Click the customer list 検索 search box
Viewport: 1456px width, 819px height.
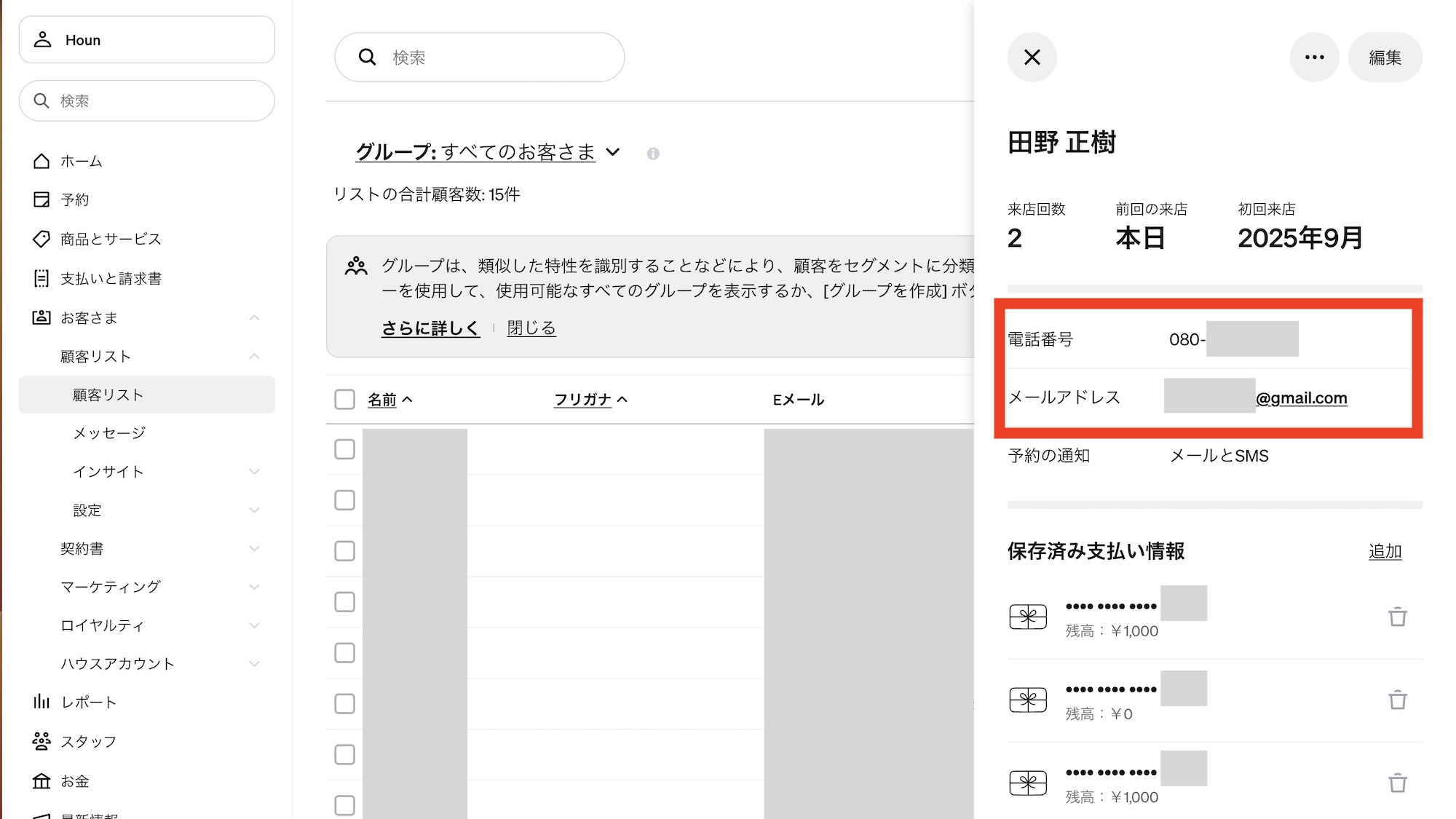point(480,57)
